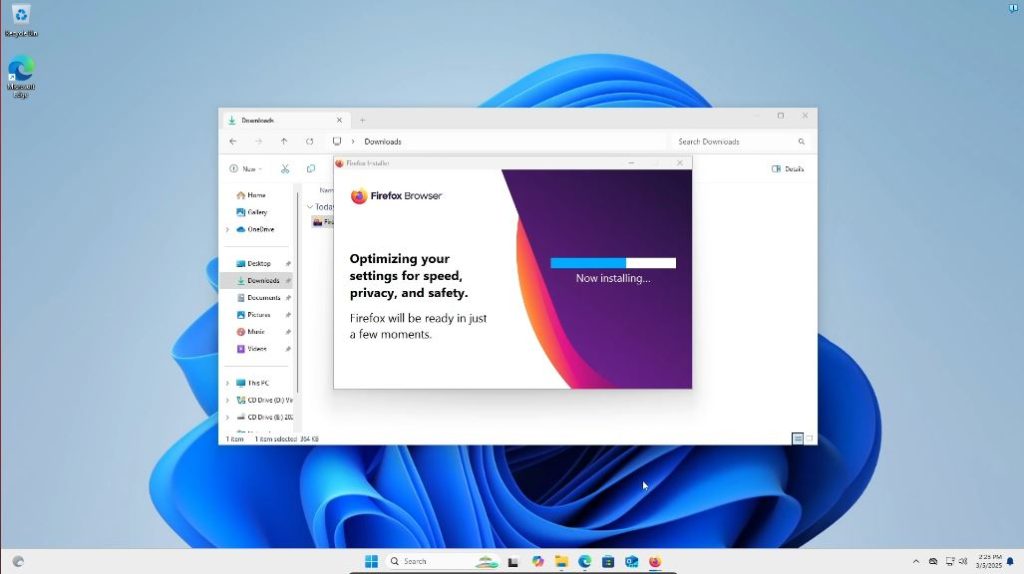Unpin Documents using its pin icon

click(288, 297)
